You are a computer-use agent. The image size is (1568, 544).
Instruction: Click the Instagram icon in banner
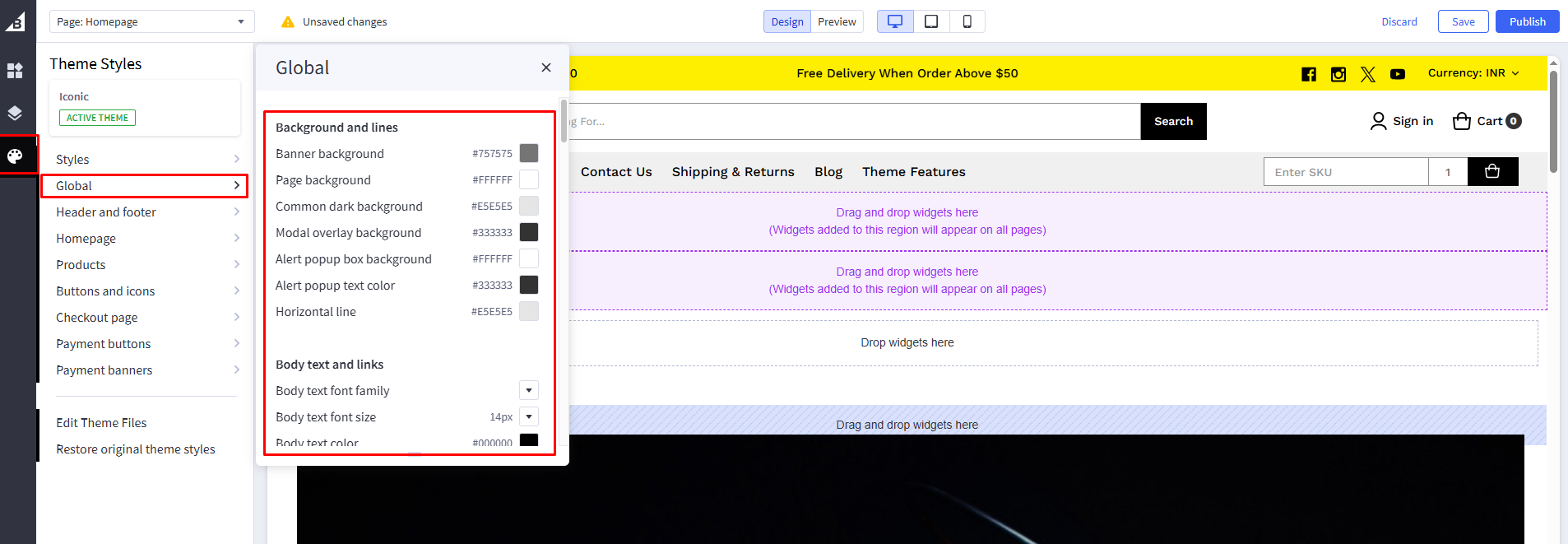pyautogui.click(x=1338, y=74)
